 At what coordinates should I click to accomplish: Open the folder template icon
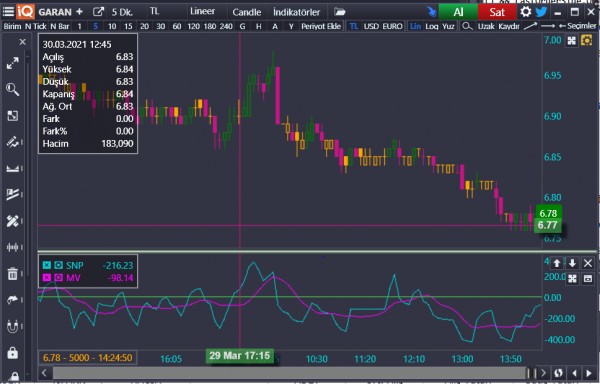[x=339, y=11]
